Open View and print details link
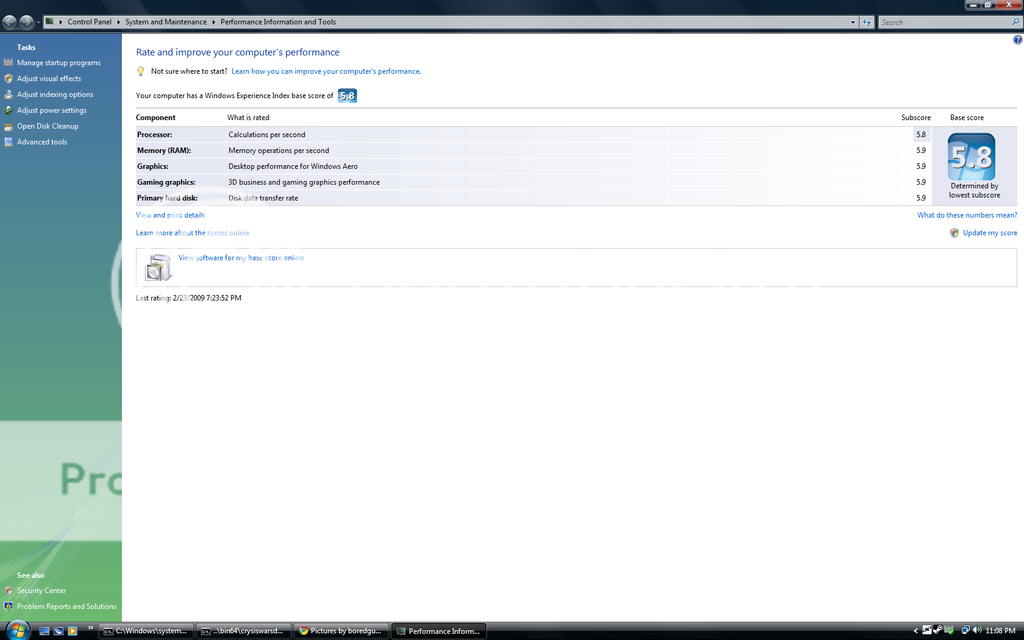Image resolution: width=1024 pixels, height=640 pixels. click(x=170, y=215)
